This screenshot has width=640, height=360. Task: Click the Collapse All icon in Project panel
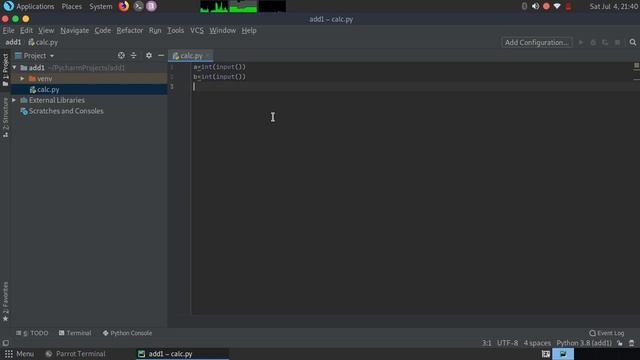tap(133, 56)
